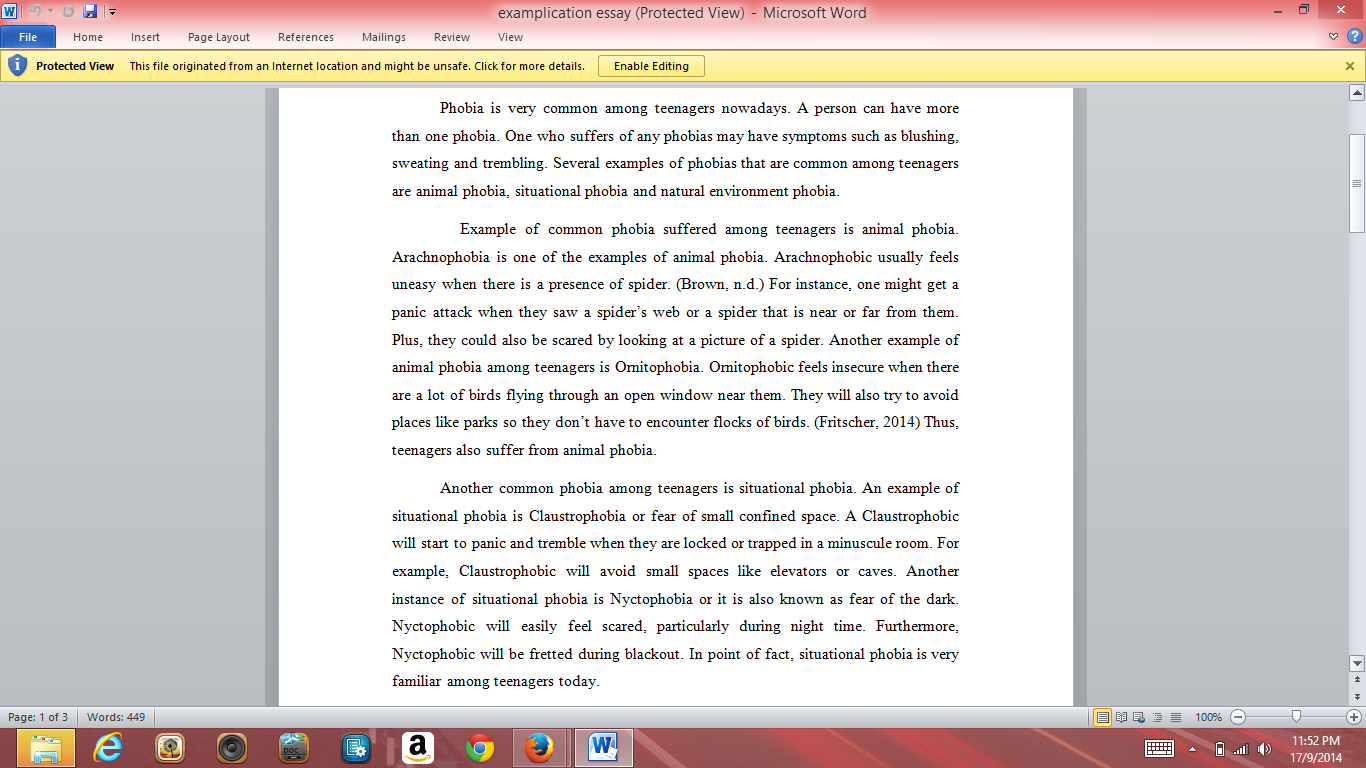Viewport: 1366px width, 768px height.
Task: Open Google Chrome from the taskbar
Action: (x=480, y=748)
